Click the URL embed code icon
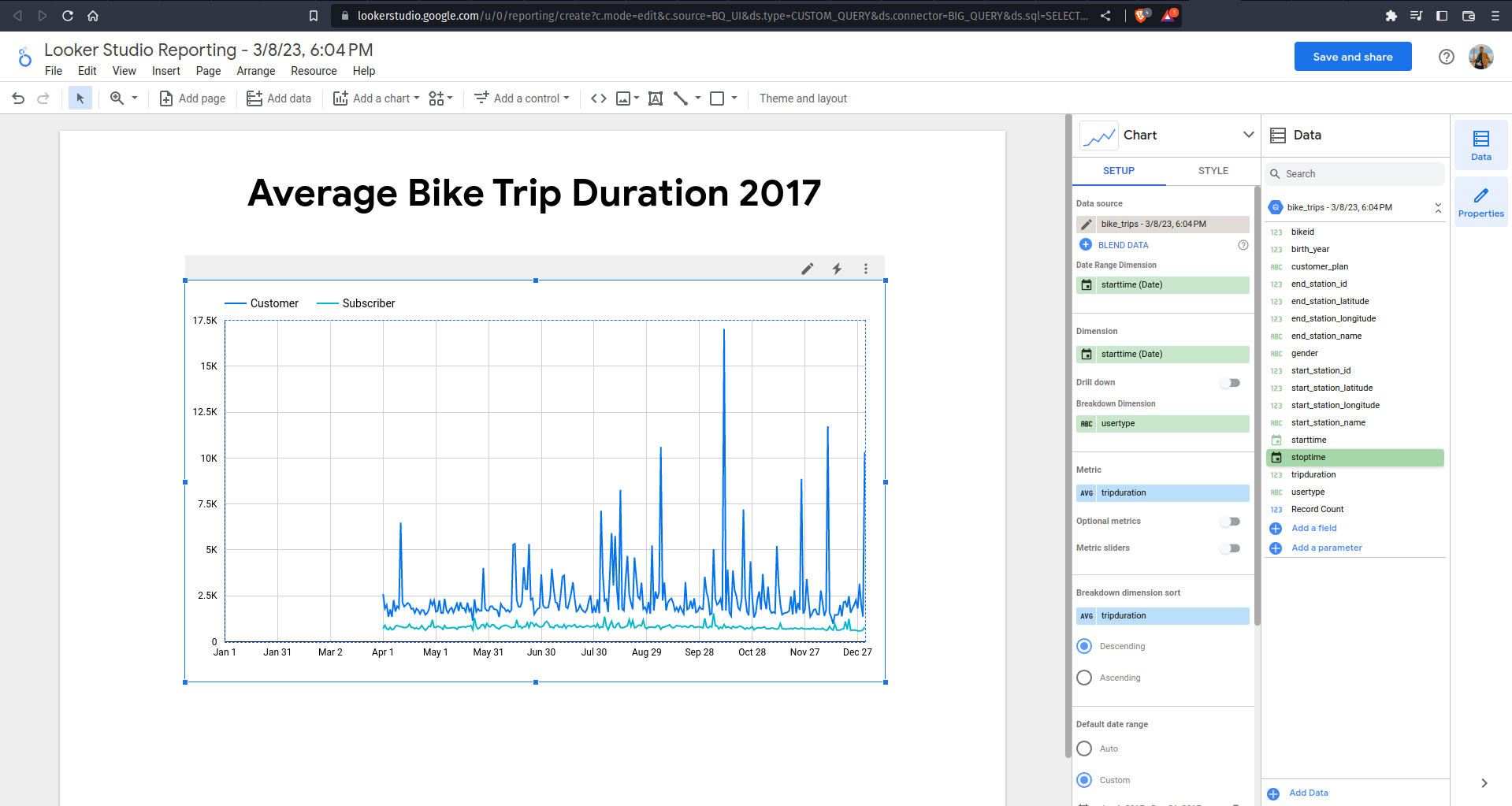1512x806 pixels. click(599, 98)
